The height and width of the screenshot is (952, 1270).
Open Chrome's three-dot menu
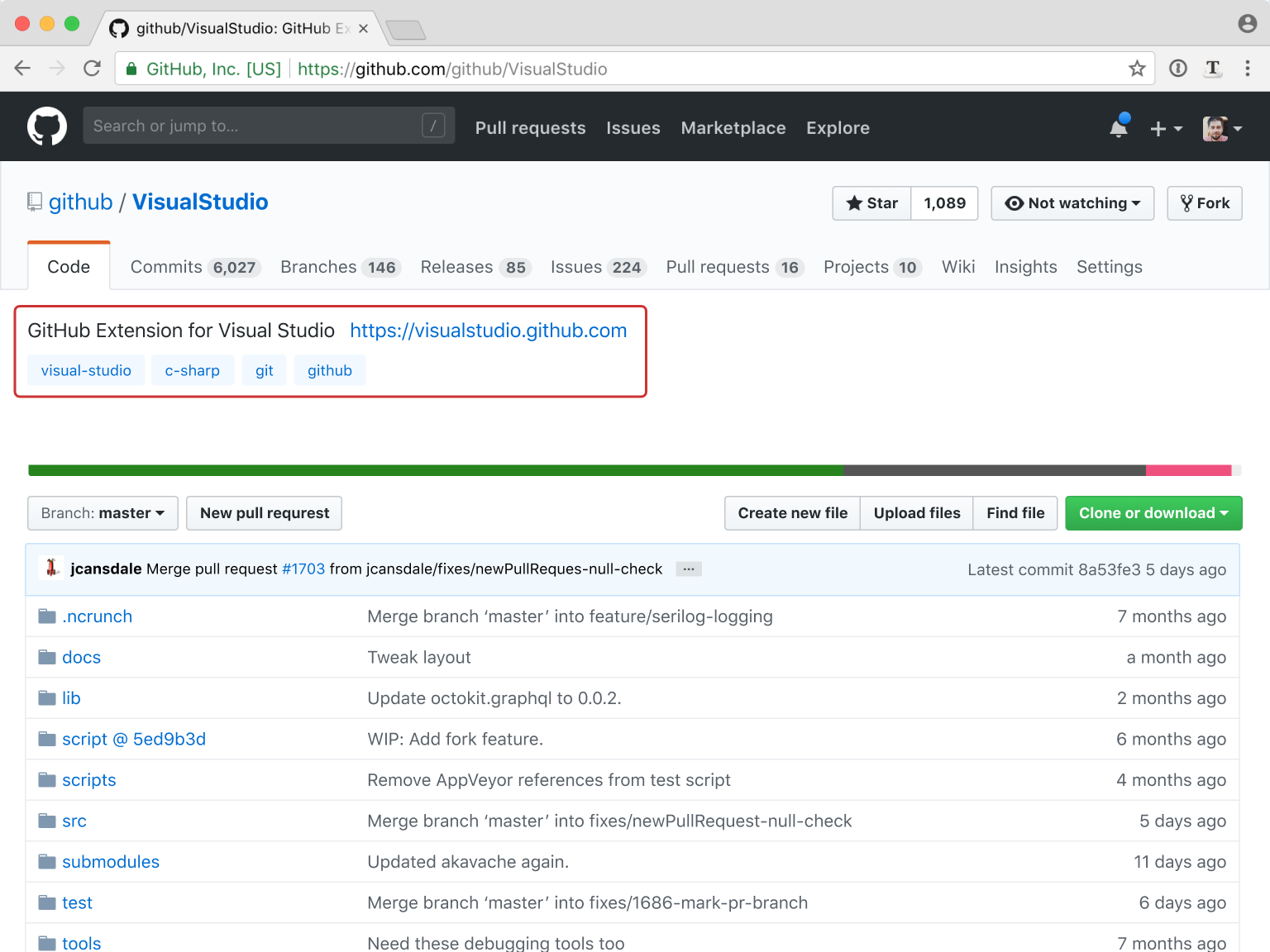[1247, 69]
